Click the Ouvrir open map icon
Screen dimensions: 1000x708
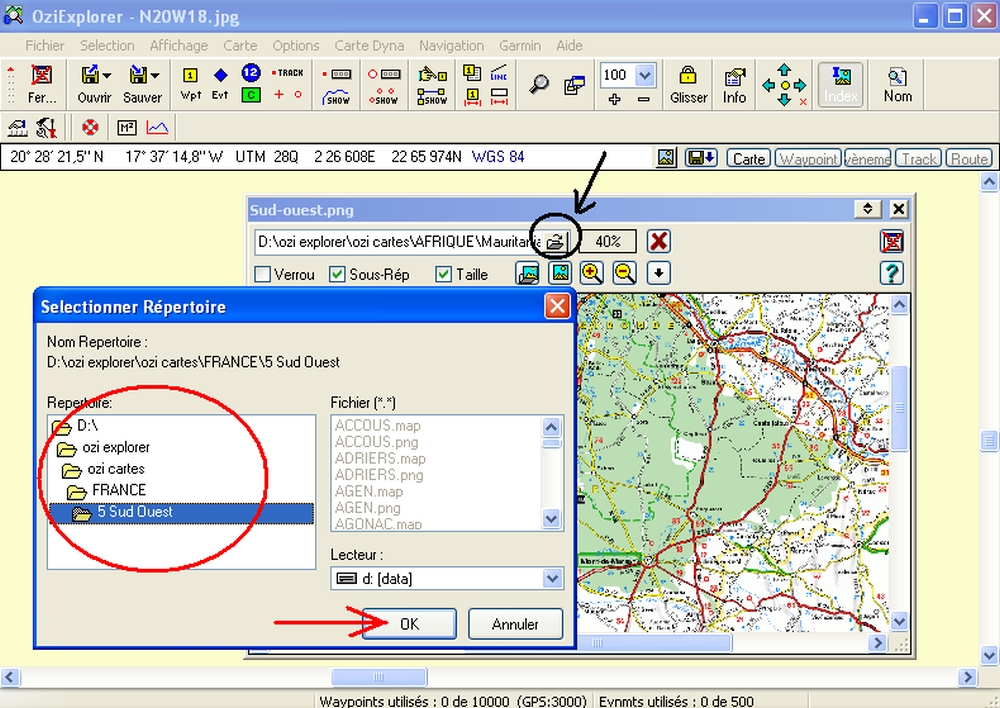coord(90,76)
